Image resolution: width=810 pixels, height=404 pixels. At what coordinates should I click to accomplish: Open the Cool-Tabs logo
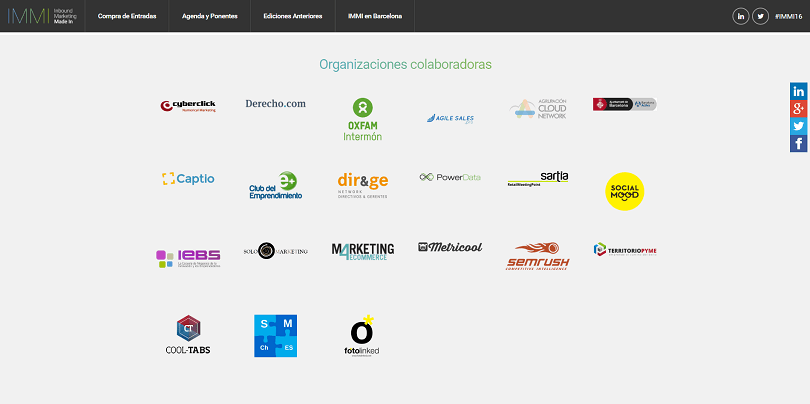(188, 335)
